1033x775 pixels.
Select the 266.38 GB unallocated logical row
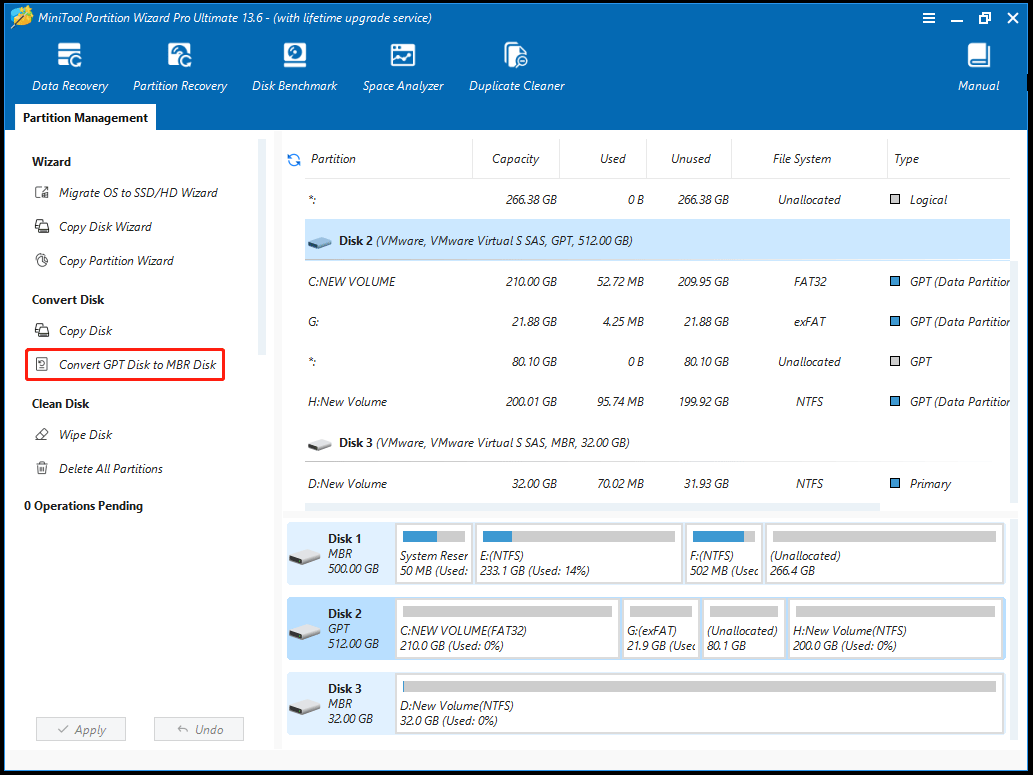[657, 200]
